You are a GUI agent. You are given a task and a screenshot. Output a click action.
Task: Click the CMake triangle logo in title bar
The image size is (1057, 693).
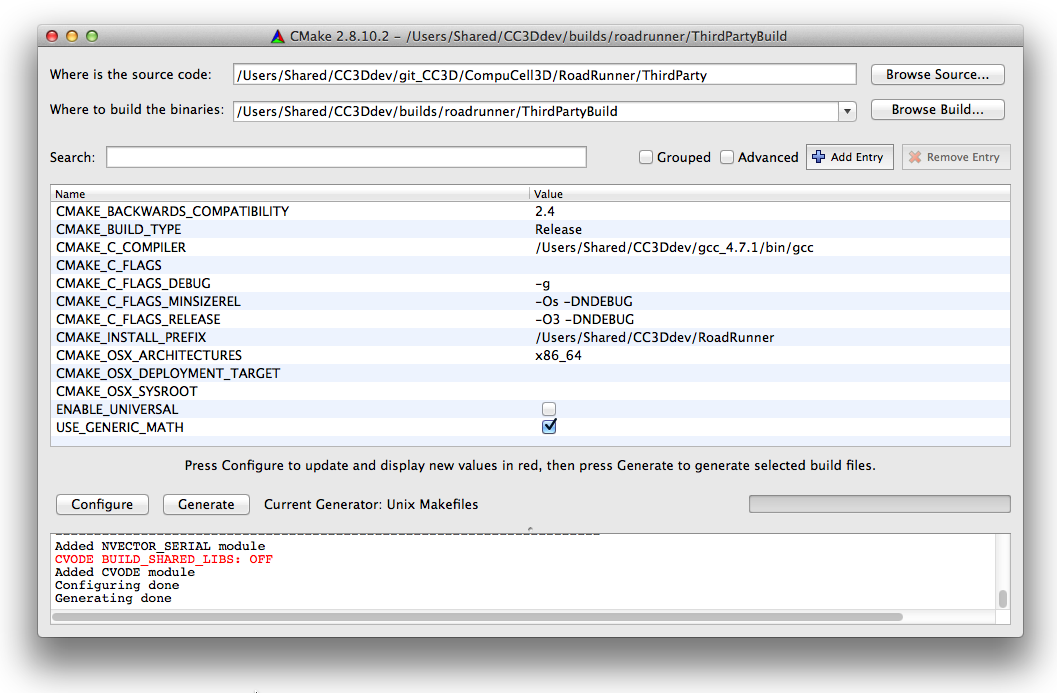click(x=278, y=36)
